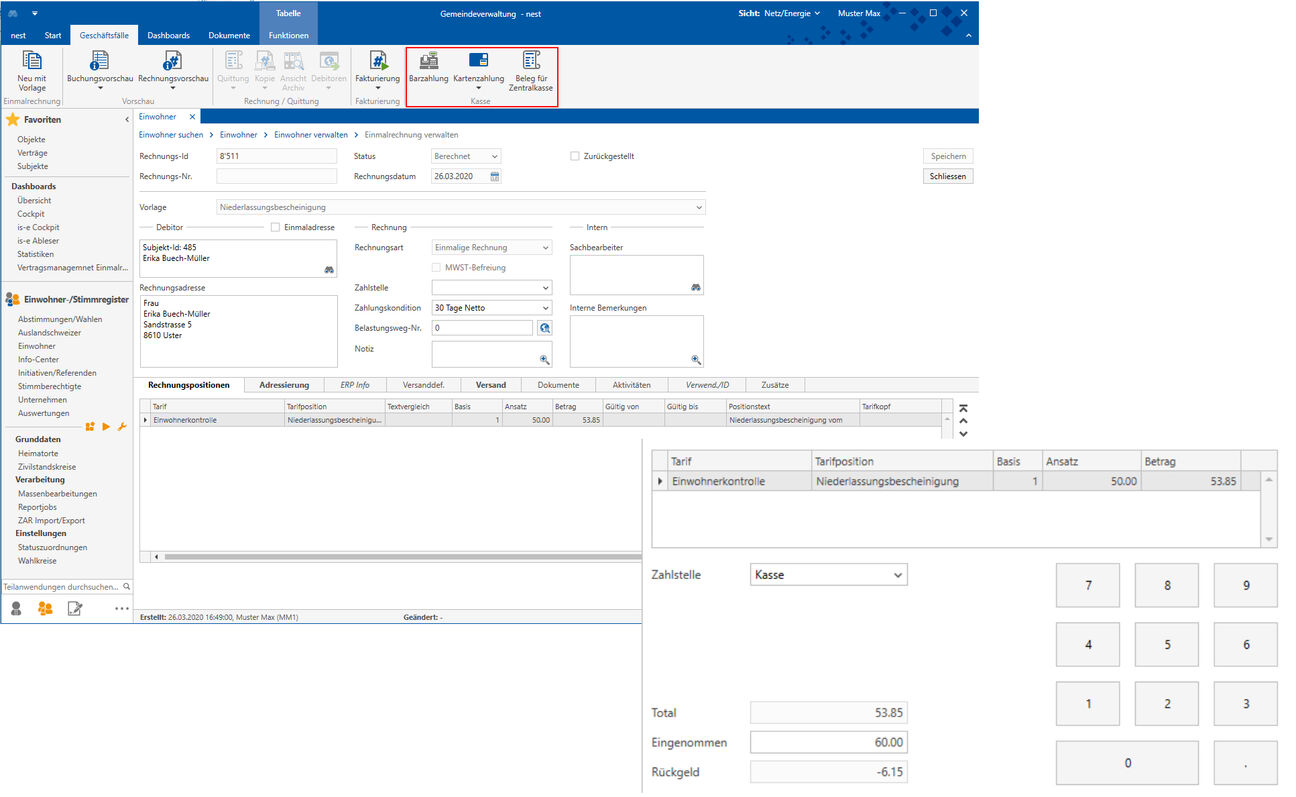The height and width of the screenshot is (797, 1296).
Task: Enable the Einmaladresse checkbox
Action: pos(276,227)
